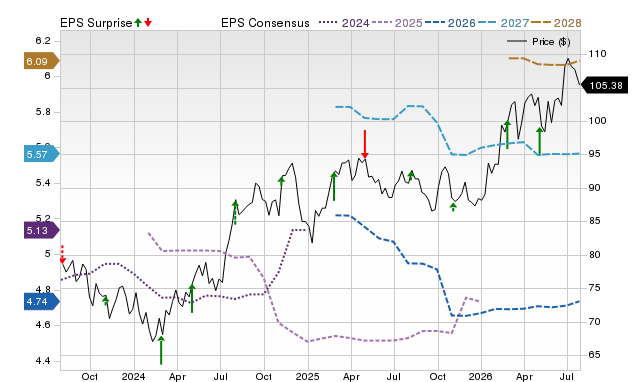Image resolution: width=640 pixels, height=382 pixels.
Task: Click the green arrow touching the 2027 line near 5.57
Action: (540, 141)
